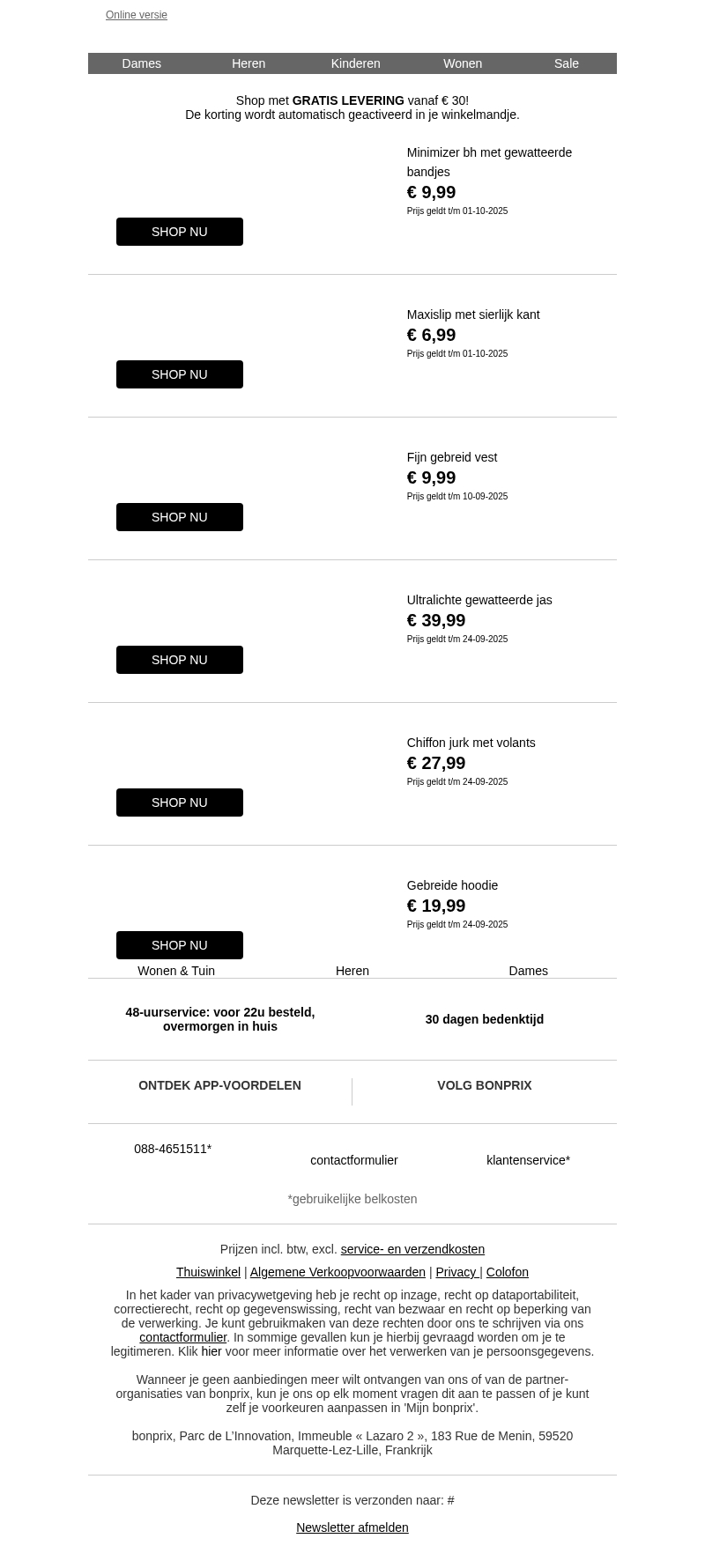Go to Sale in the navigation bar
Image resolution: width=705 pixels, height=1568 pixels.
click(x=567, y=63)
